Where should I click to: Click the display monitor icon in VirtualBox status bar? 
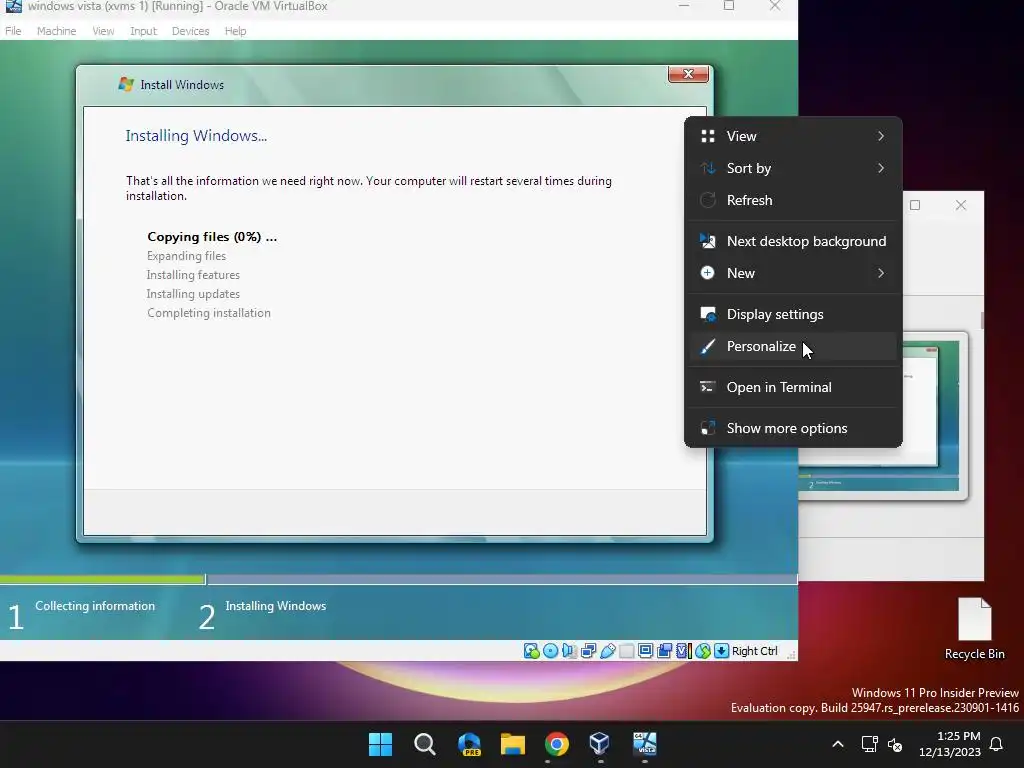pos(645,650)
